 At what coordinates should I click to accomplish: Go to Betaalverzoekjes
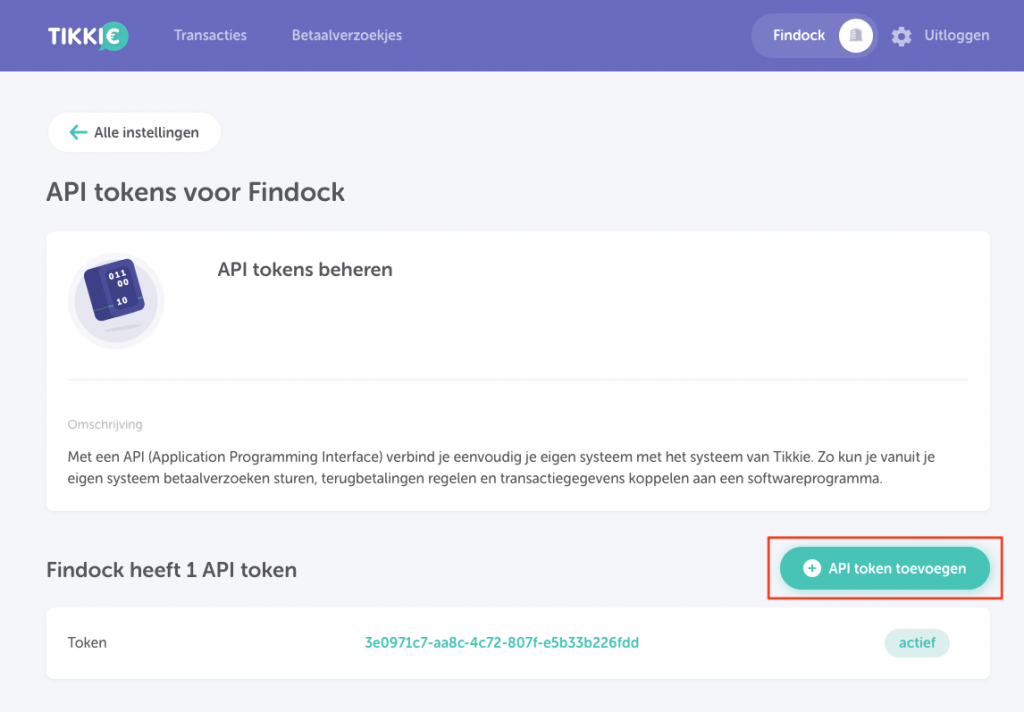point(347,35)
